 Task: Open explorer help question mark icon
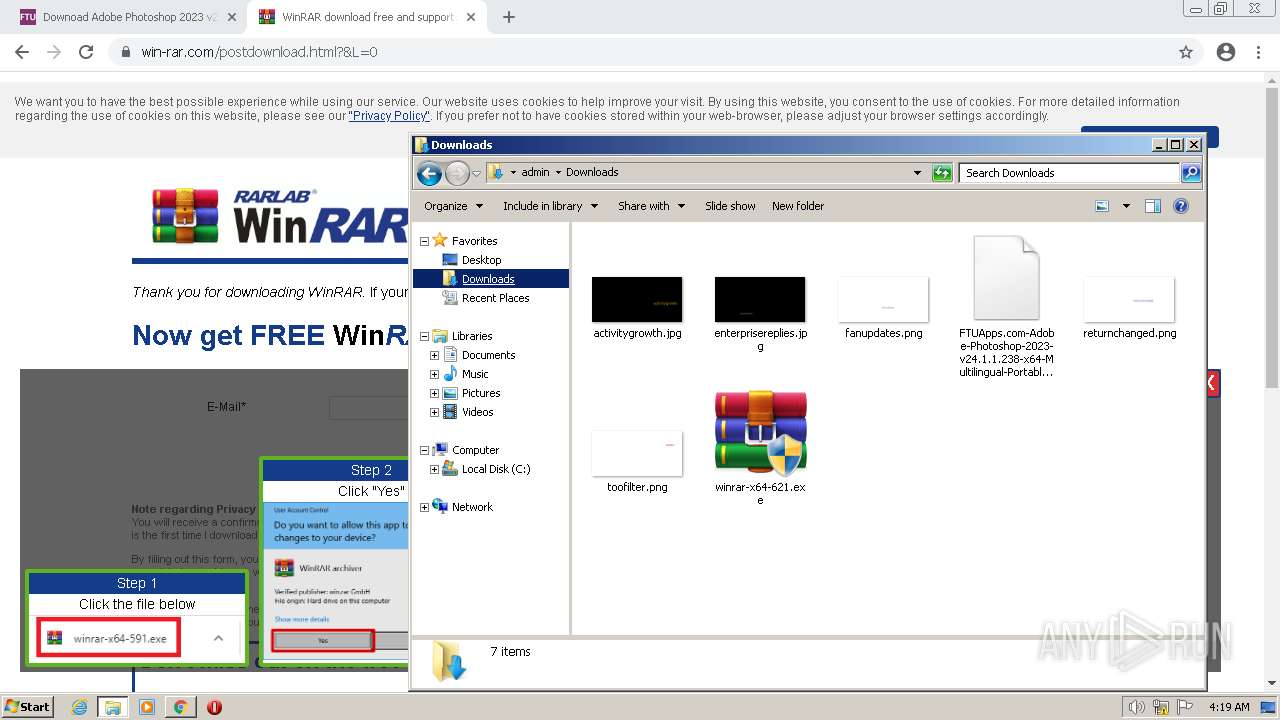(1181, 206)
